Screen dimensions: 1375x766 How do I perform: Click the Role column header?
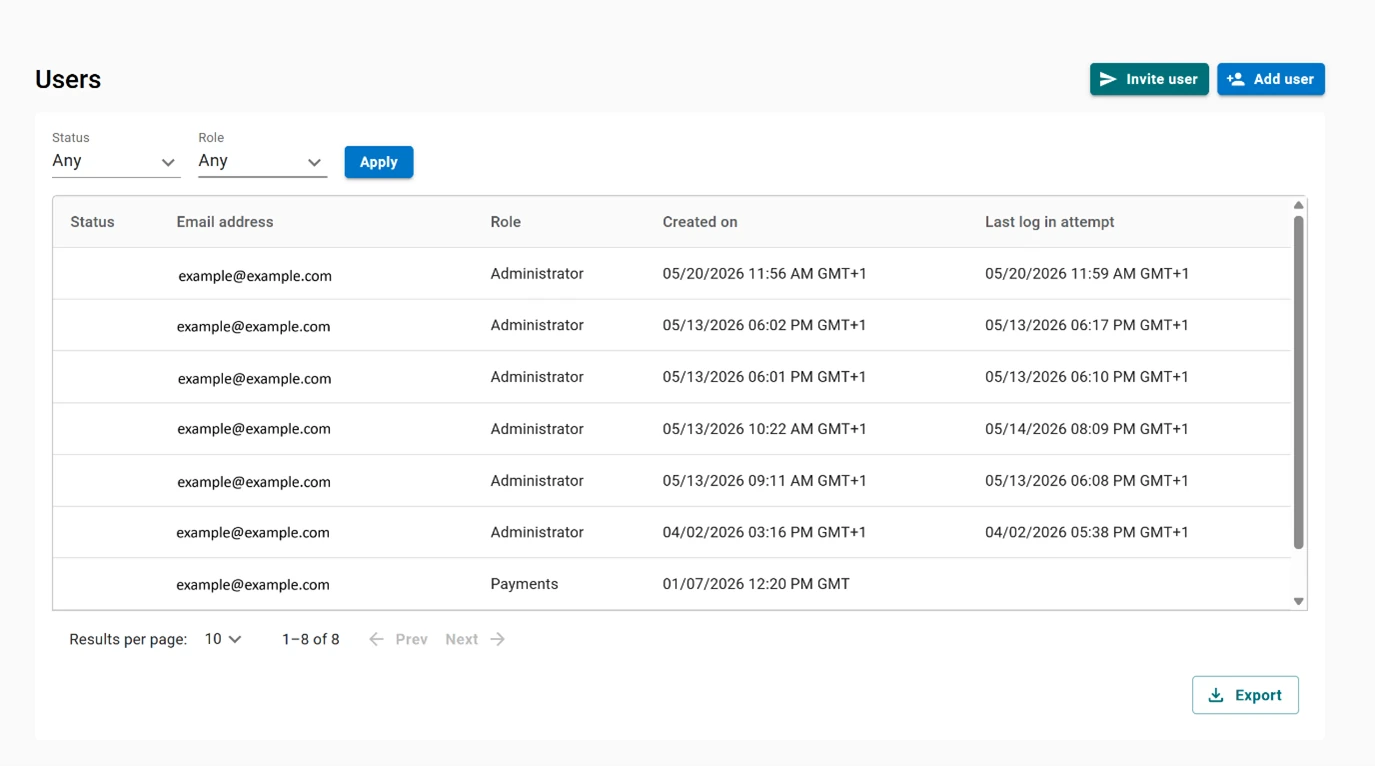pyautogui.click(x=505, y=222)
